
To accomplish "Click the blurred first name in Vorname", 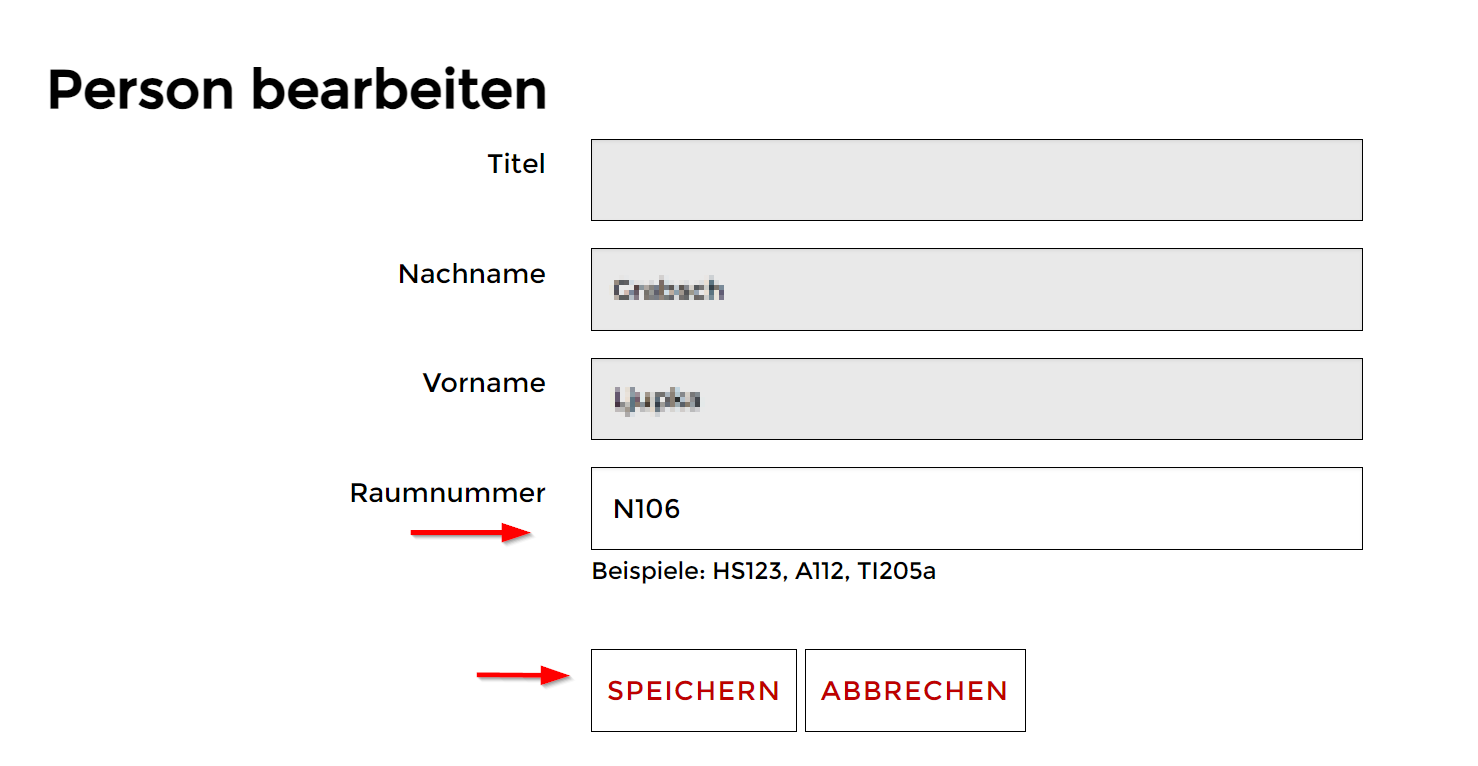I will tap(657, 400).
